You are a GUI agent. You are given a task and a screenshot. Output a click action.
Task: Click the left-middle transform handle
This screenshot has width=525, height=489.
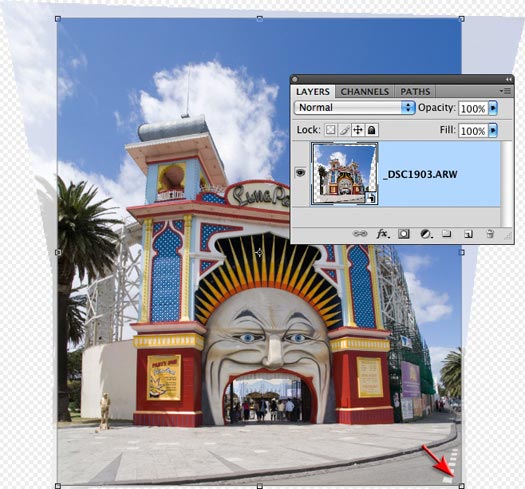pyautogui.click(x=58, y=252)
